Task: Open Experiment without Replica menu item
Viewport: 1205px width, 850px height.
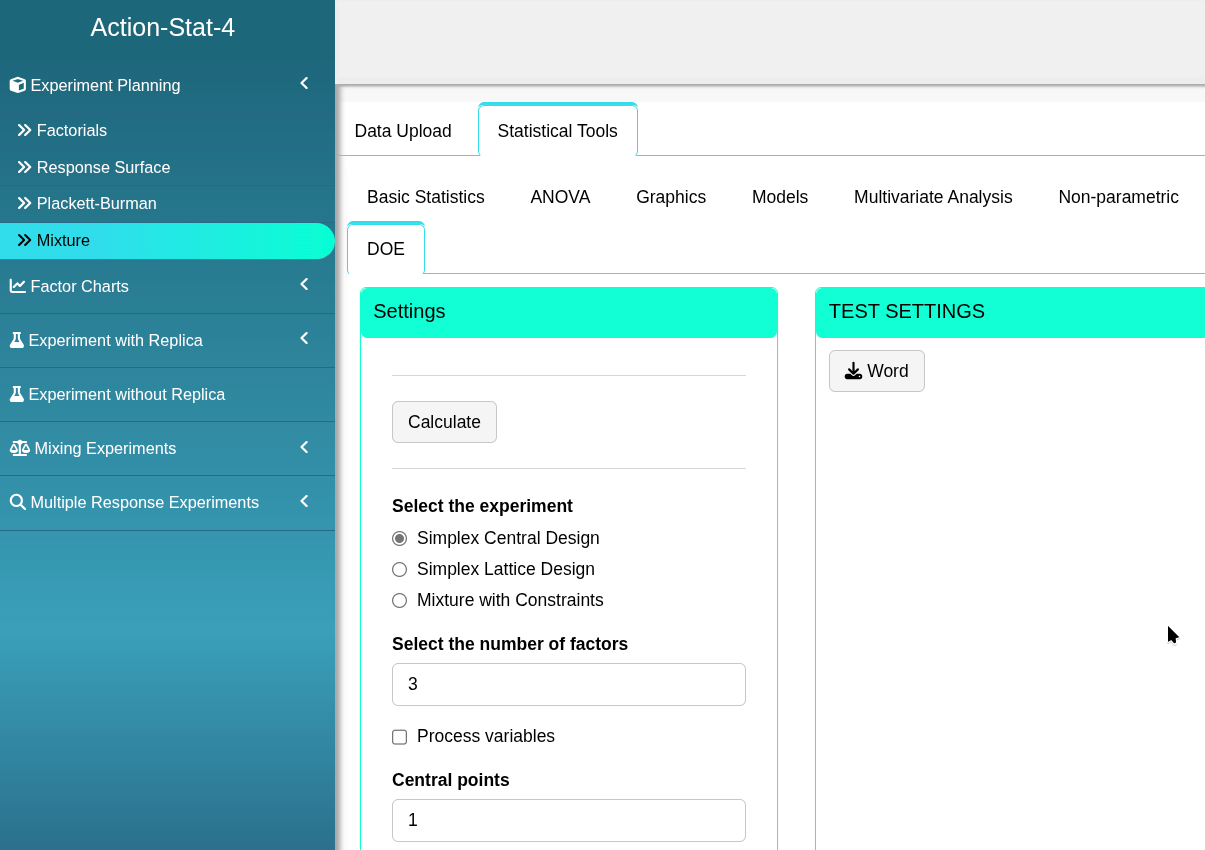Action: coord(167,394)
